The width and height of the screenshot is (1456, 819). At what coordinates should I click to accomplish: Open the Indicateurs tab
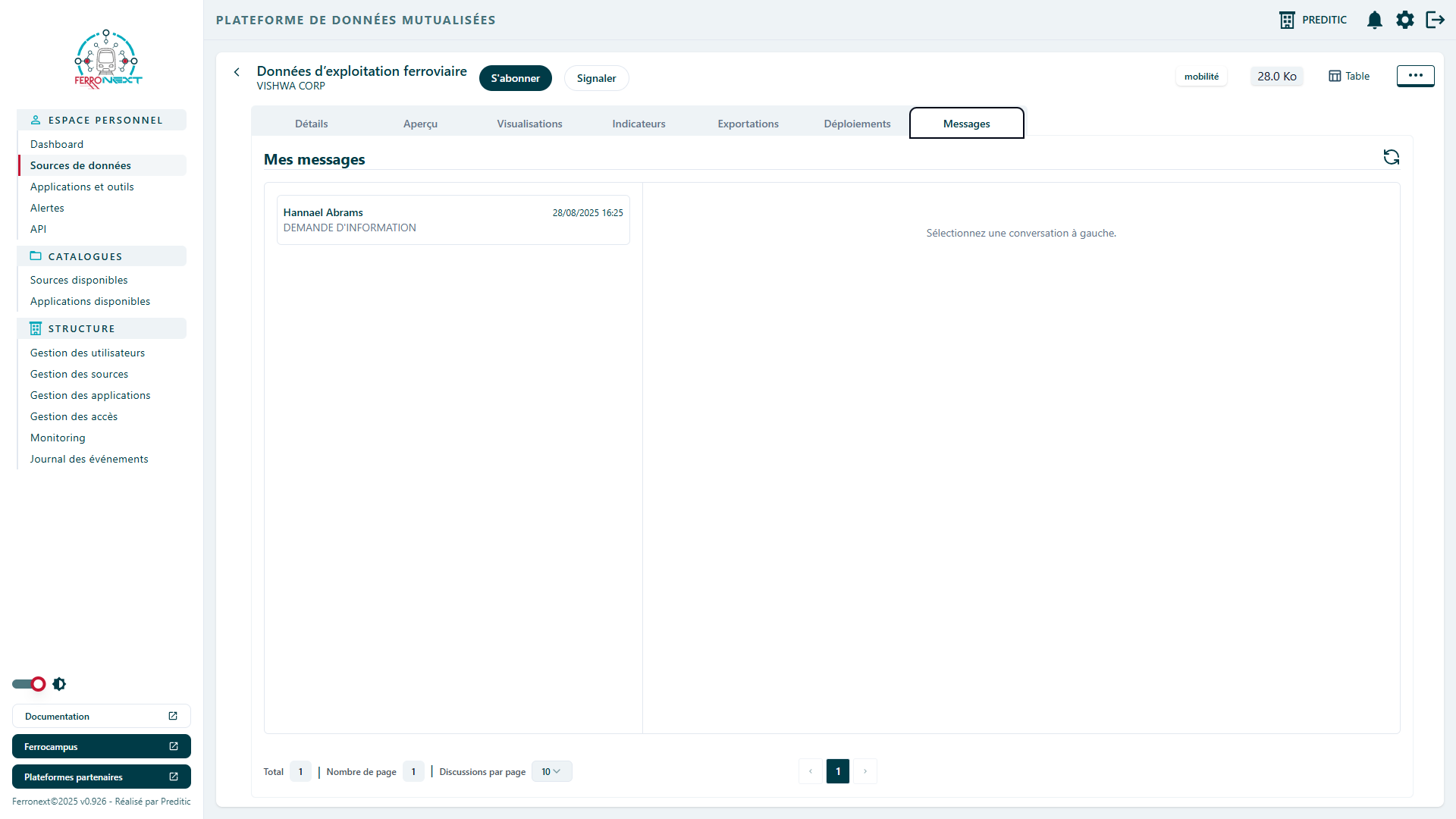[639, 124]
